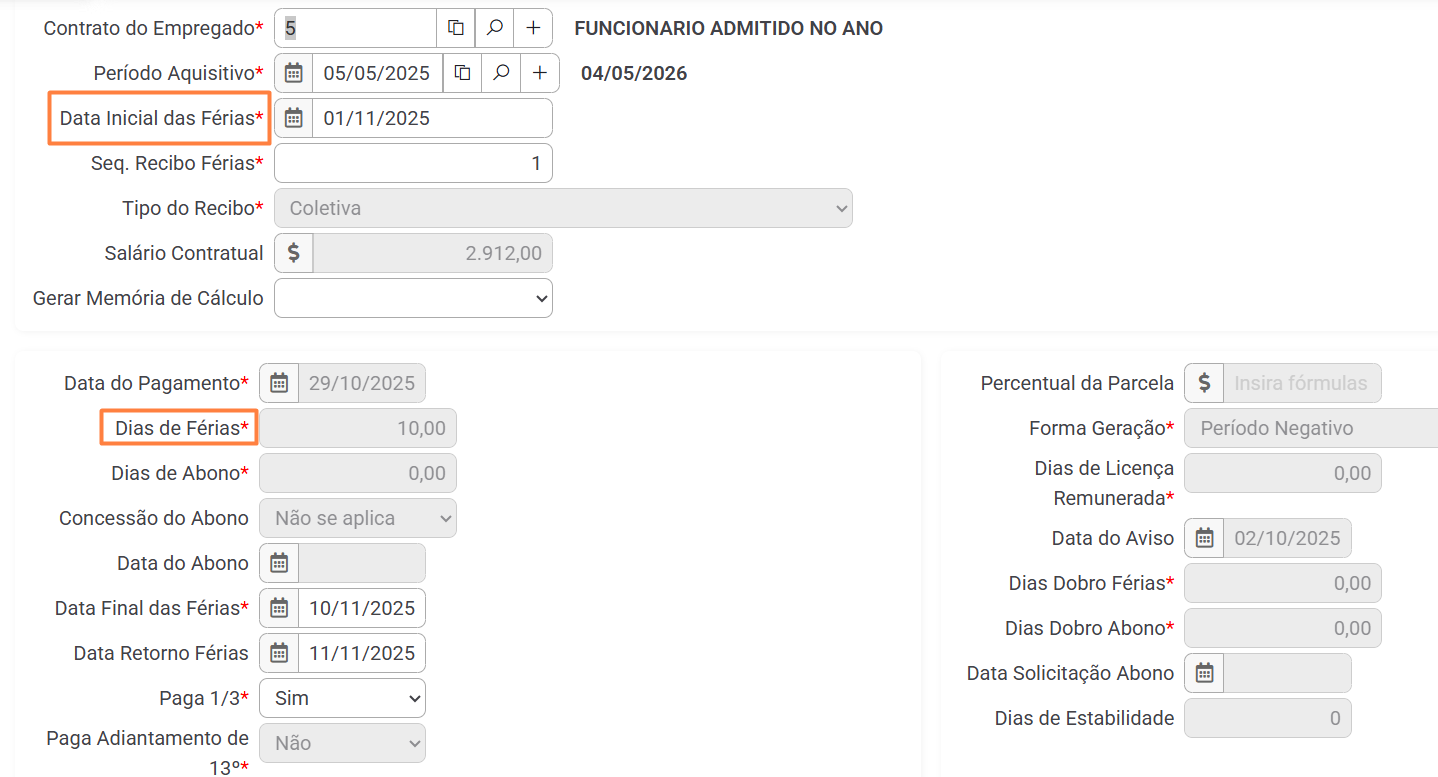This screenshot has height=777, width=1438.
Task: Focus the Contrato do Empregado input
Action: coord(356,28)
